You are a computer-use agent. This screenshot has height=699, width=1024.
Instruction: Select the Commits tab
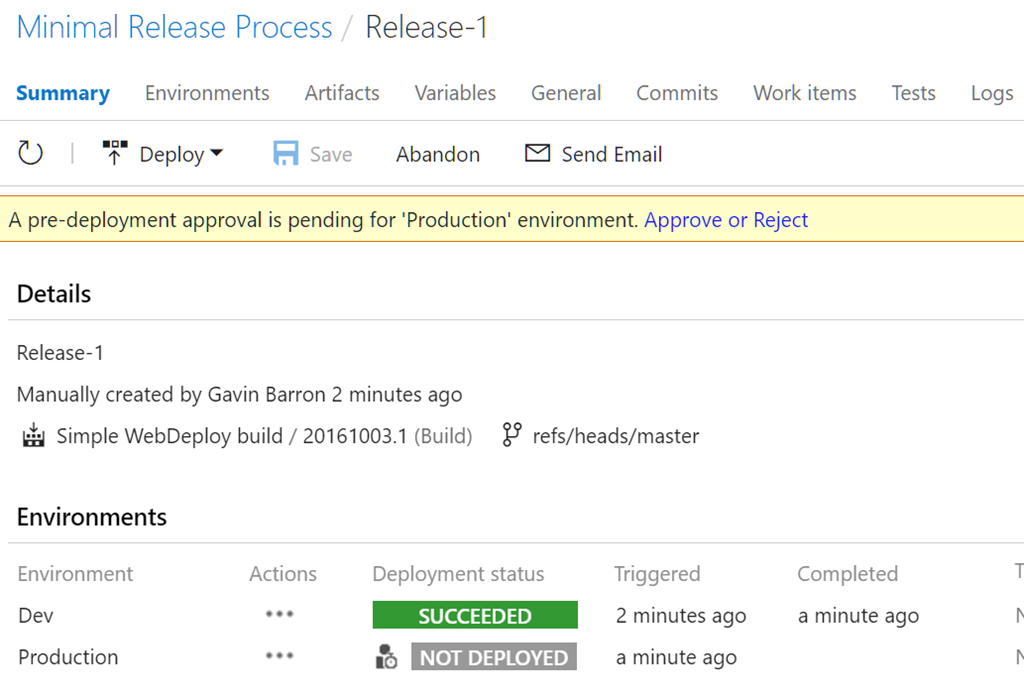click(677, 93)
